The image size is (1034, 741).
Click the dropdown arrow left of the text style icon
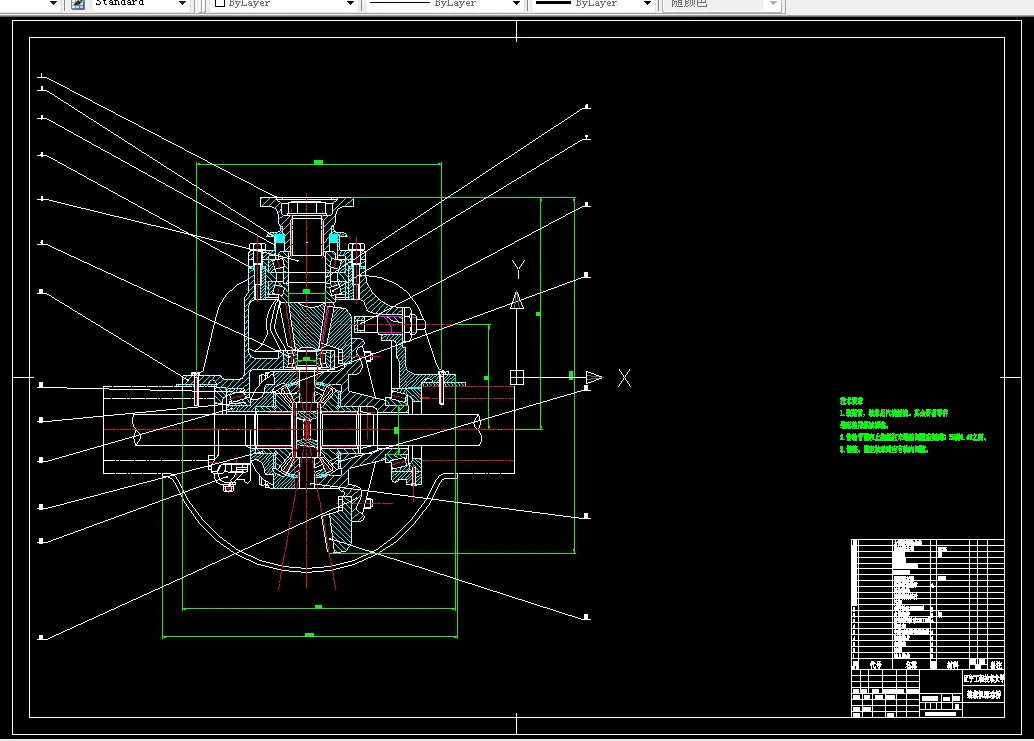[53, 3]
